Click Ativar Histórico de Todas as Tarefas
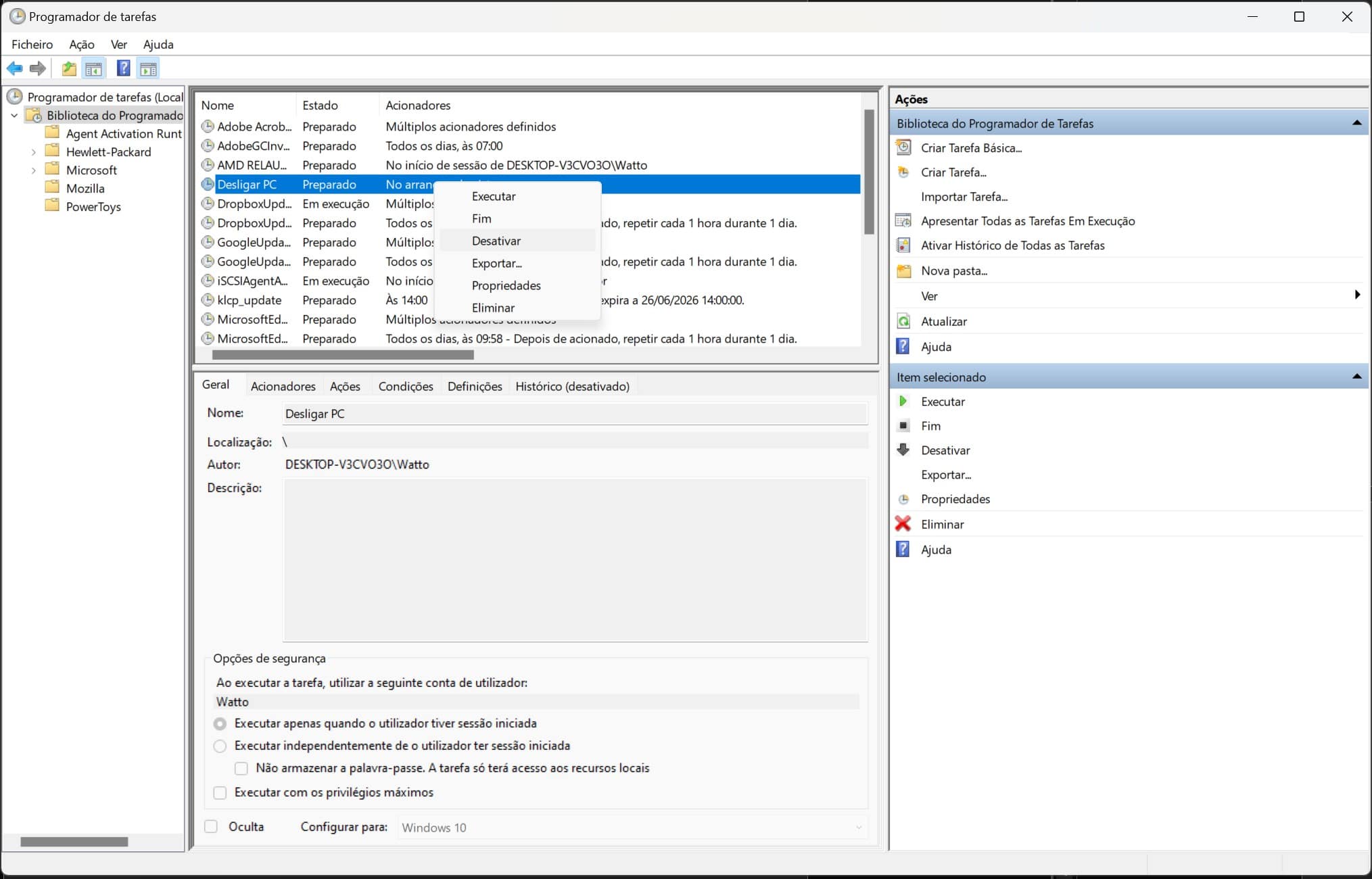1372x879 pixels. [1012, 245]
